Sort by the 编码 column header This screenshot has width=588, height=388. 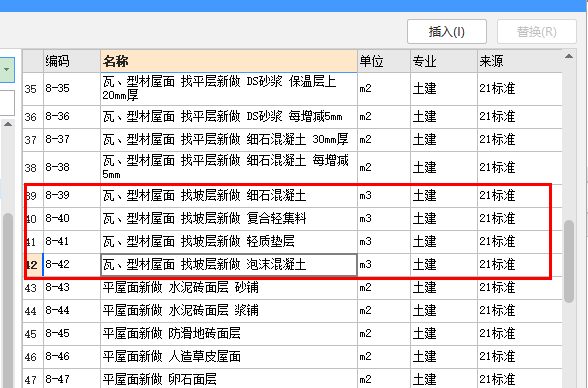pos(72,61)
